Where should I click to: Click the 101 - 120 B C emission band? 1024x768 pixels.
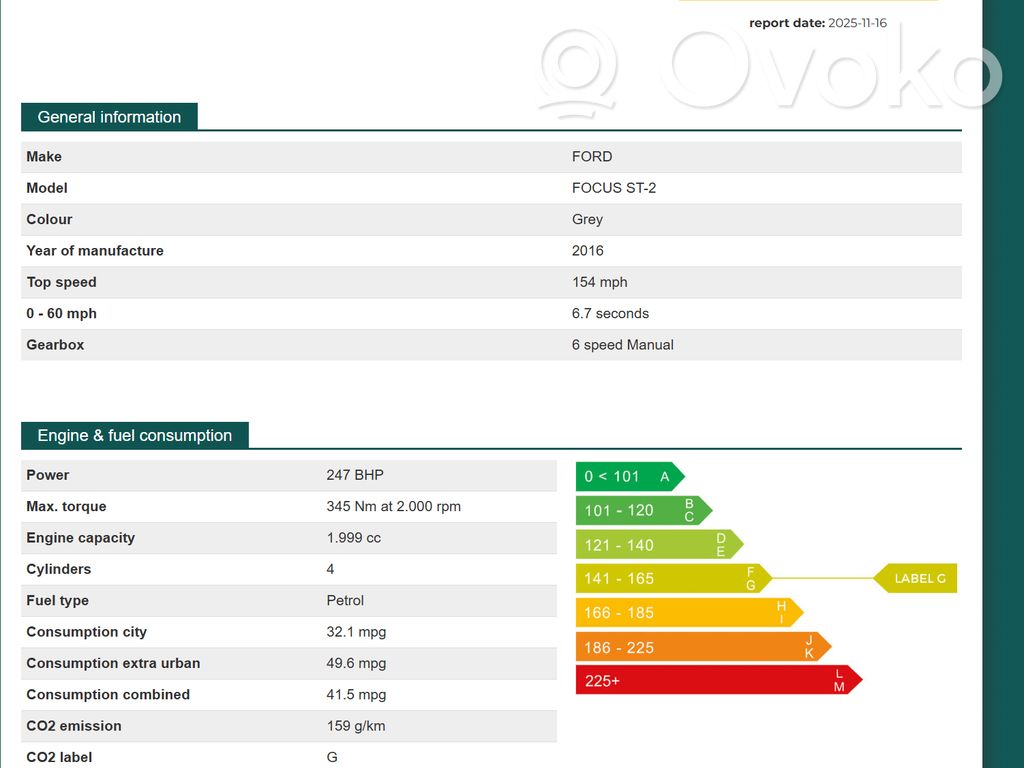[x=643, y=511]
